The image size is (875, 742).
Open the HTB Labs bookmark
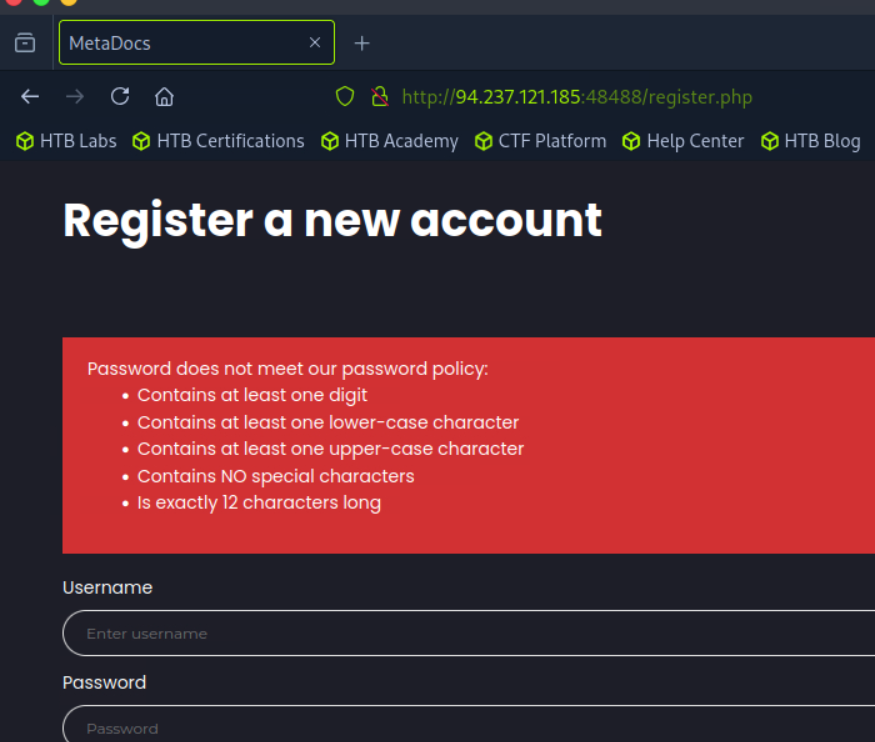pos(67,141)
